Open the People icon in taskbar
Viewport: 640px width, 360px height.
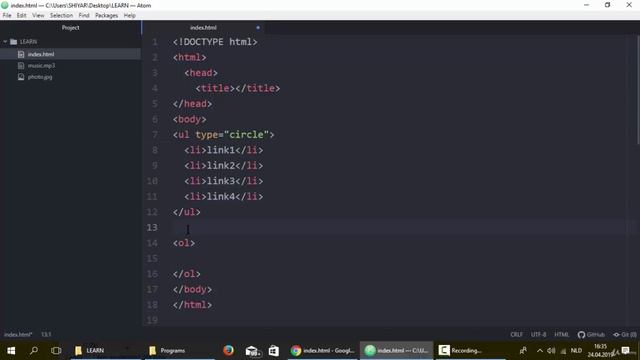click(523, 351)
